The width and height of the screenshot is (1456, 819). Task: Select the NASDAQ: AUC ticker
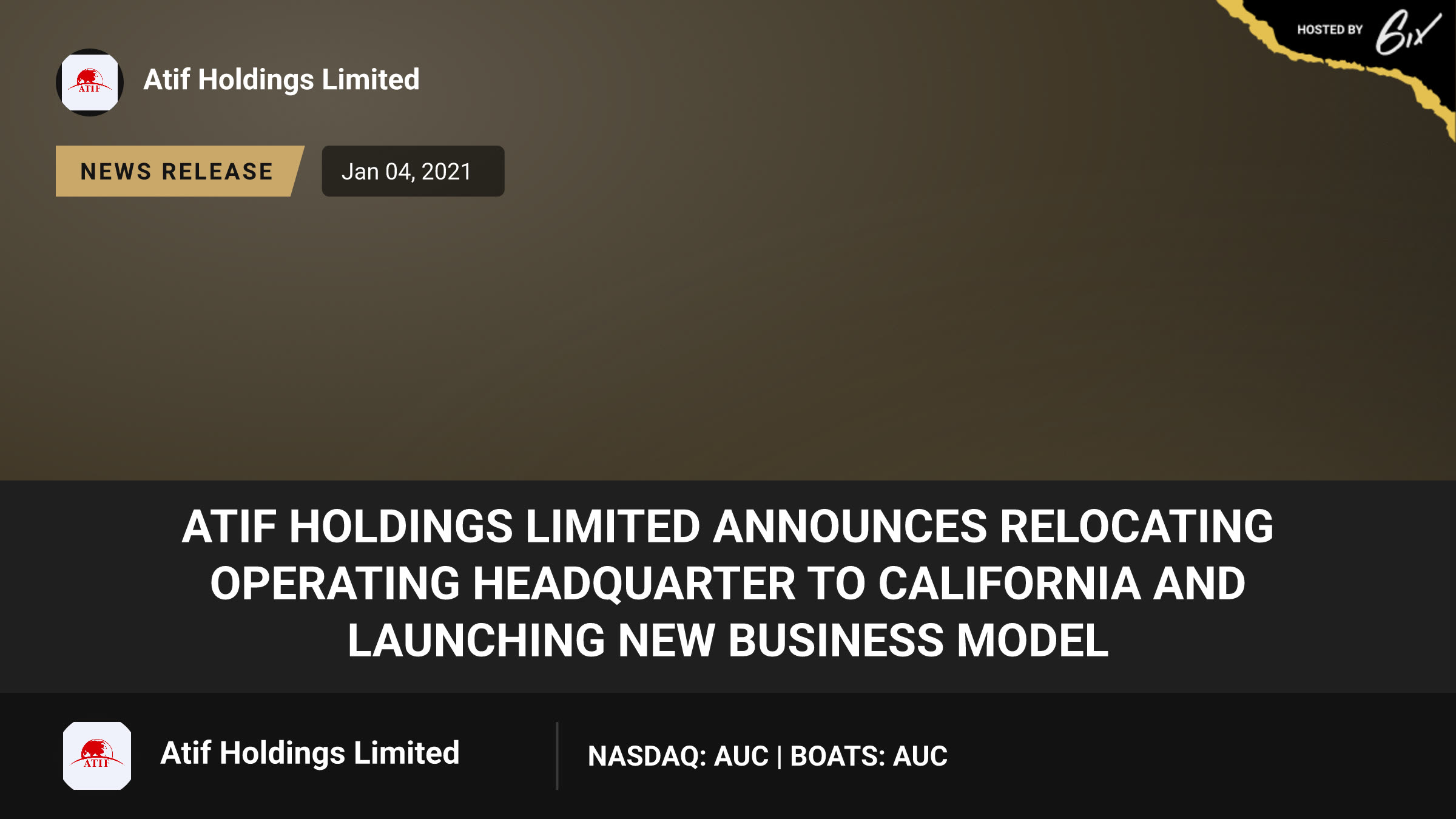pos(678,756)
